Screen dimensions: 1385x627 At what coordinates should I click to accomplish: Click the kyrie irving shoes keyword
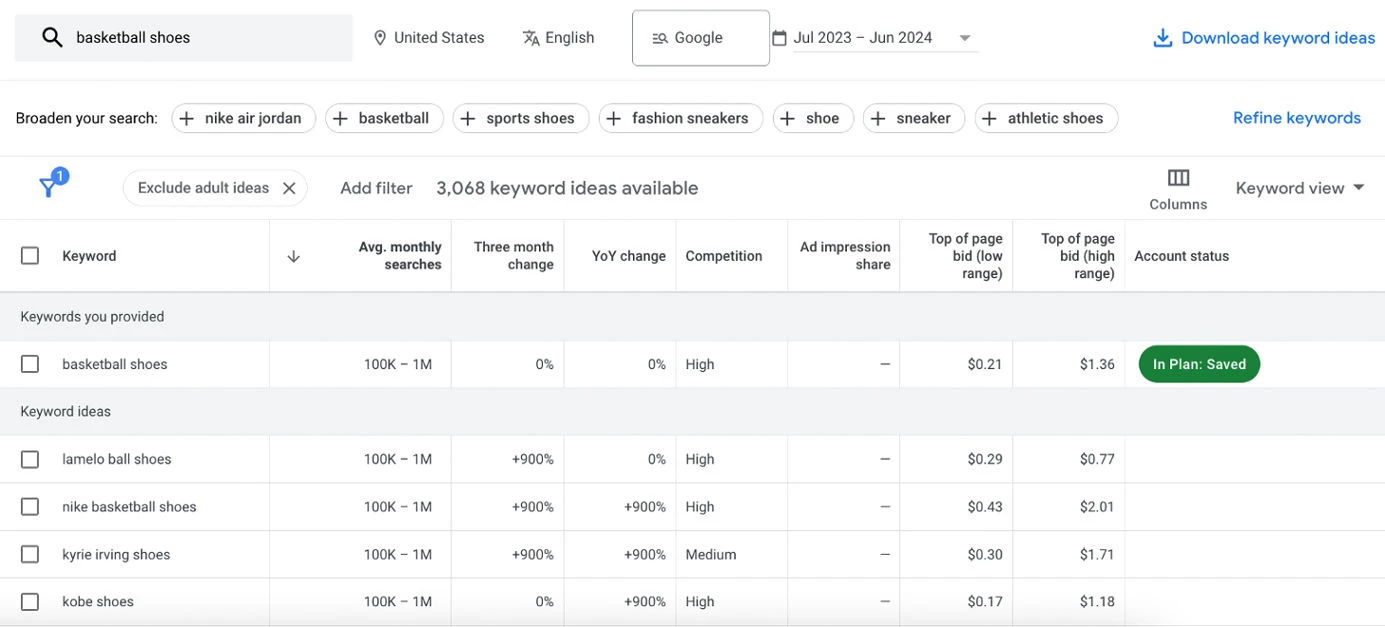(116, 554)
